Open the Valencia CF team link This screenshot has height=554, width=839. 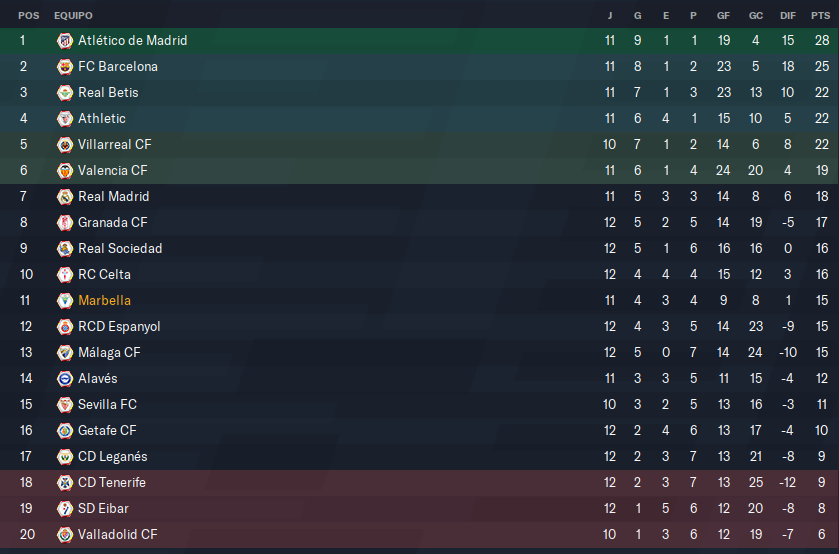coord(112,171)
